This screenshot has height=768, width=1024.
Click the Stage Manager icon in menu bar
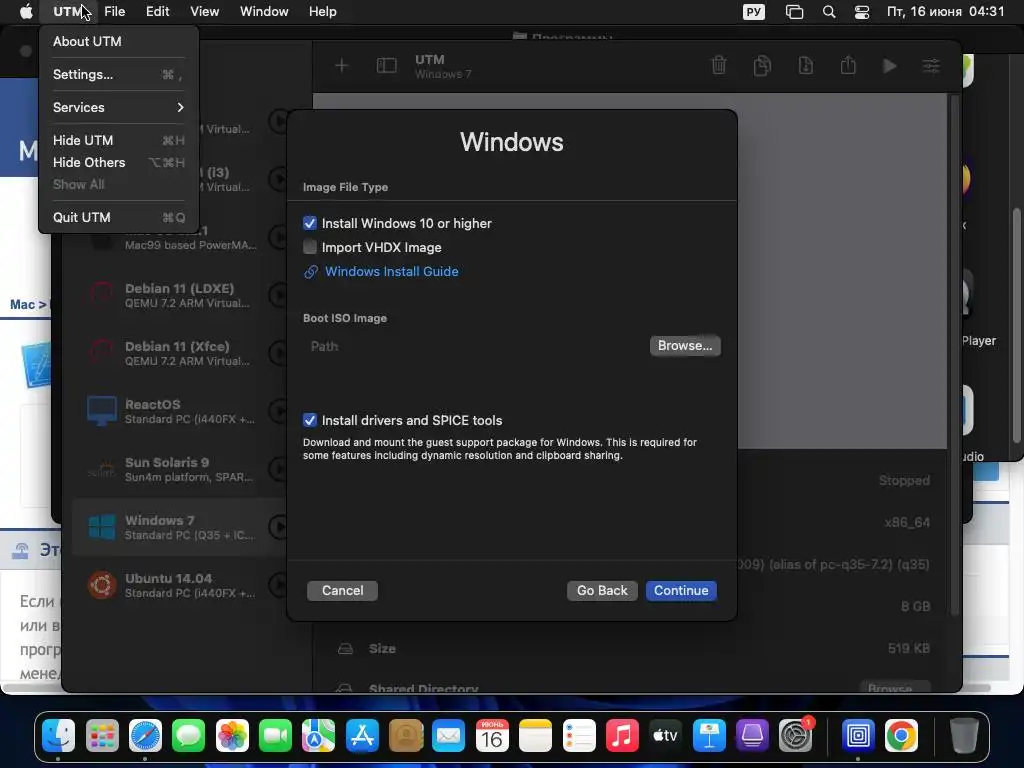pos(794,12)
